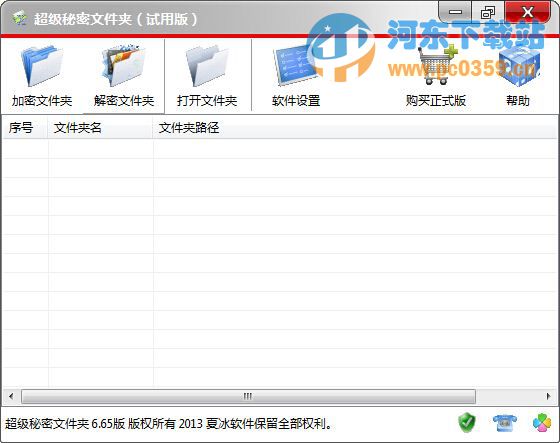Viewport: 560px width, 443px height.
Task: Click the horizontal scrollbar left arrow
Action: coord(11,396)
